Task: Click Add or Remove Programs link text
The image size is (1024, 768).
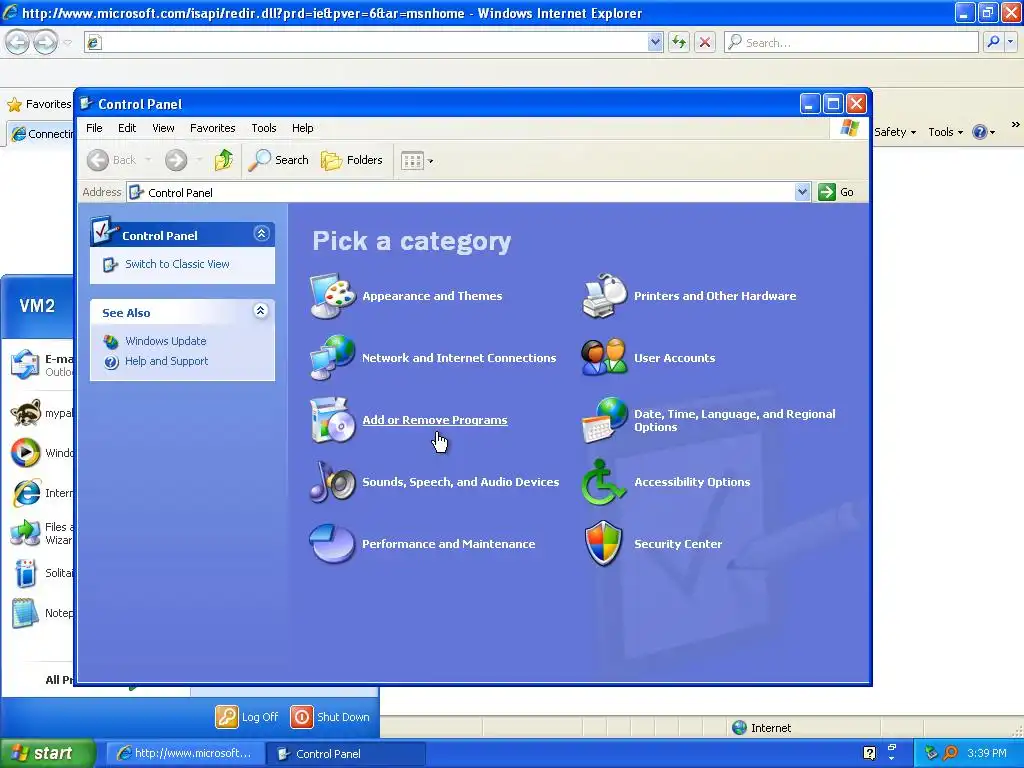Action: click(435, 420)
